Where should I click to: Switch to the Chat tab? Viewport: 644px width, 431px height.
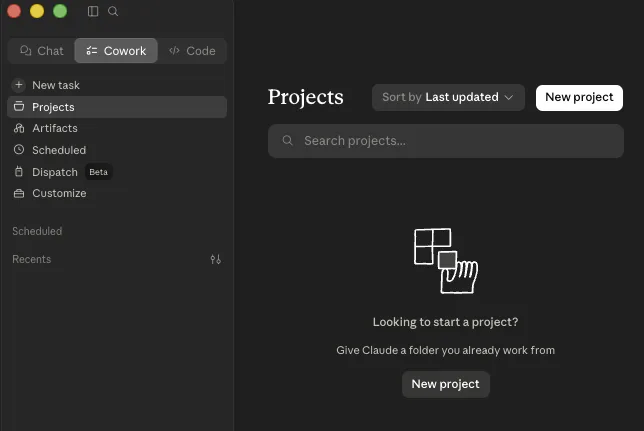41,51
